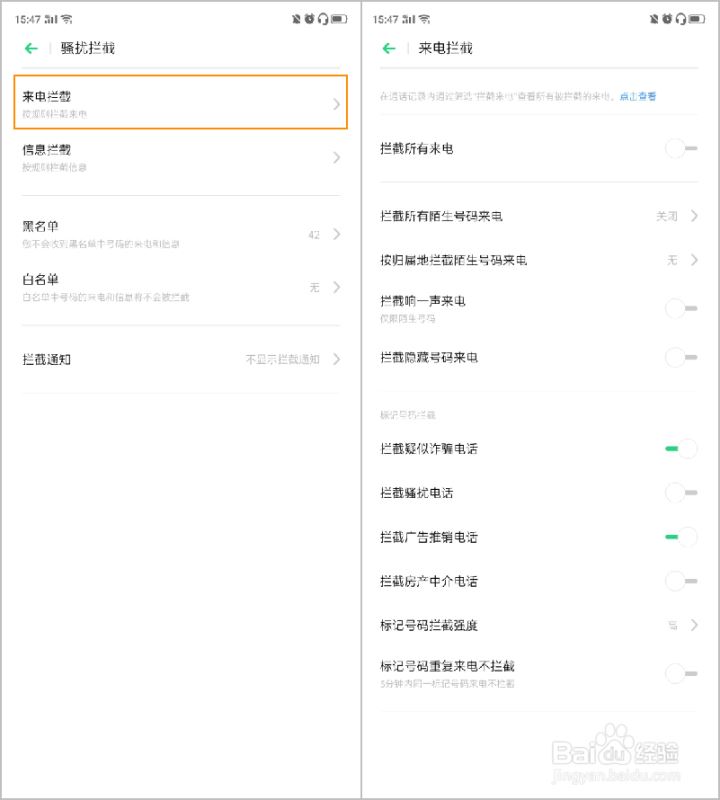This screenshot has height=800, width=720.
Task: Enable 拦截隐藏号码来电 switch
Action: pos(681,357)
